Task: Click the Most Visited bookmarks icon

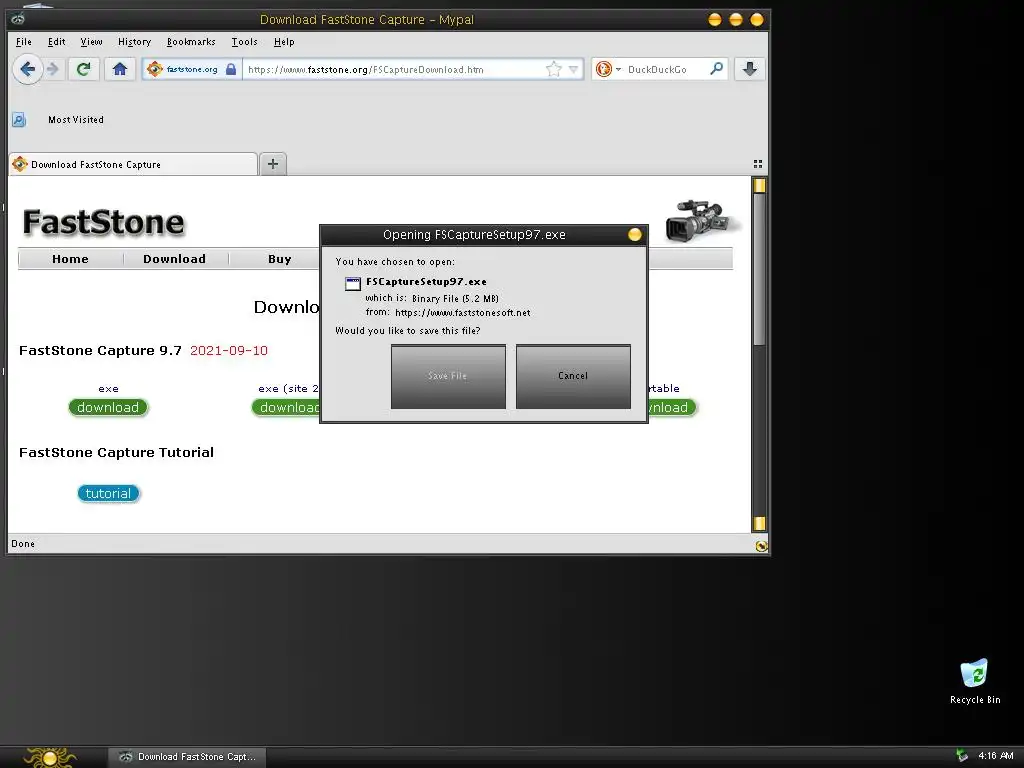Action: click(x=19, y=120)
